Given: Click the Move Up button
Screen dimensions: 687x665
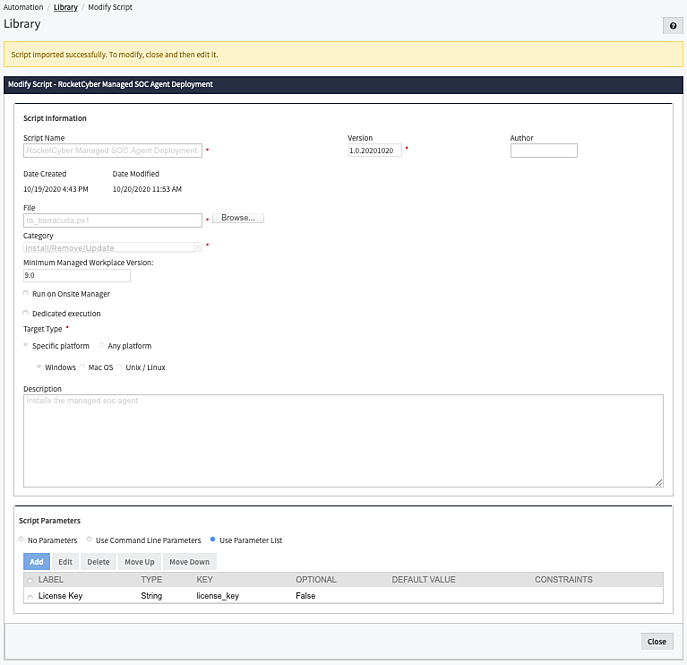Looking at the screenshot, I should (139, 562).
